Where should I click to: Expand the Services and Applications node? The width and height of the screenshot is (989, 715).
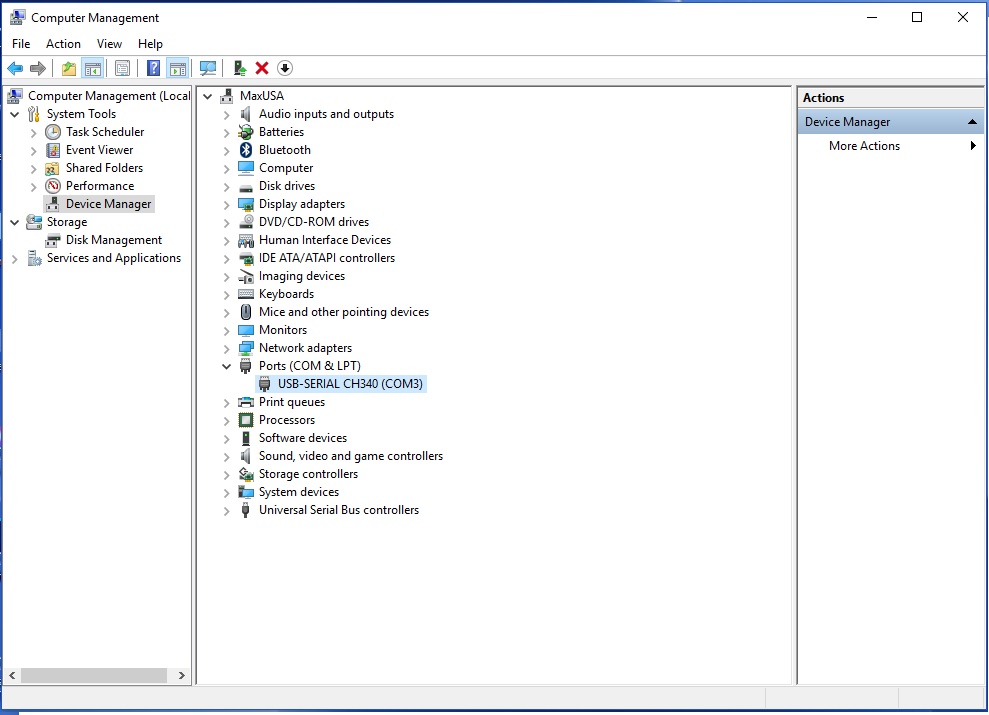click(15, 259)
